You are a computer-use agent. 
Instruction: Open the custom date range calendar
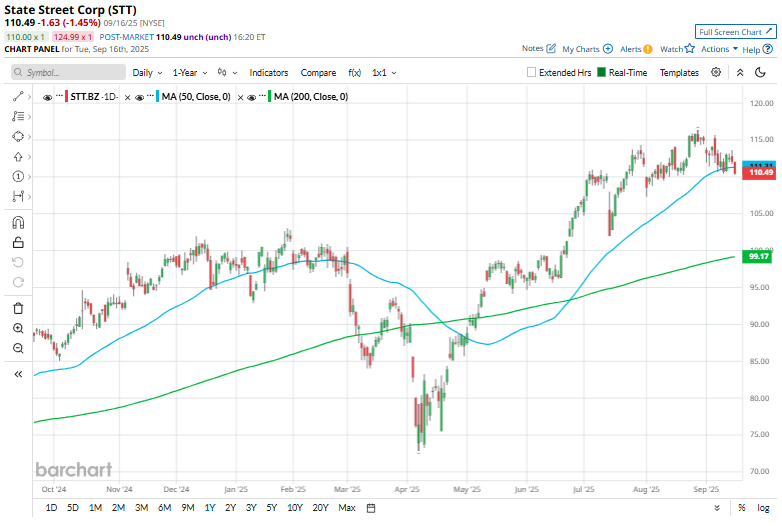tap(371, 508)
